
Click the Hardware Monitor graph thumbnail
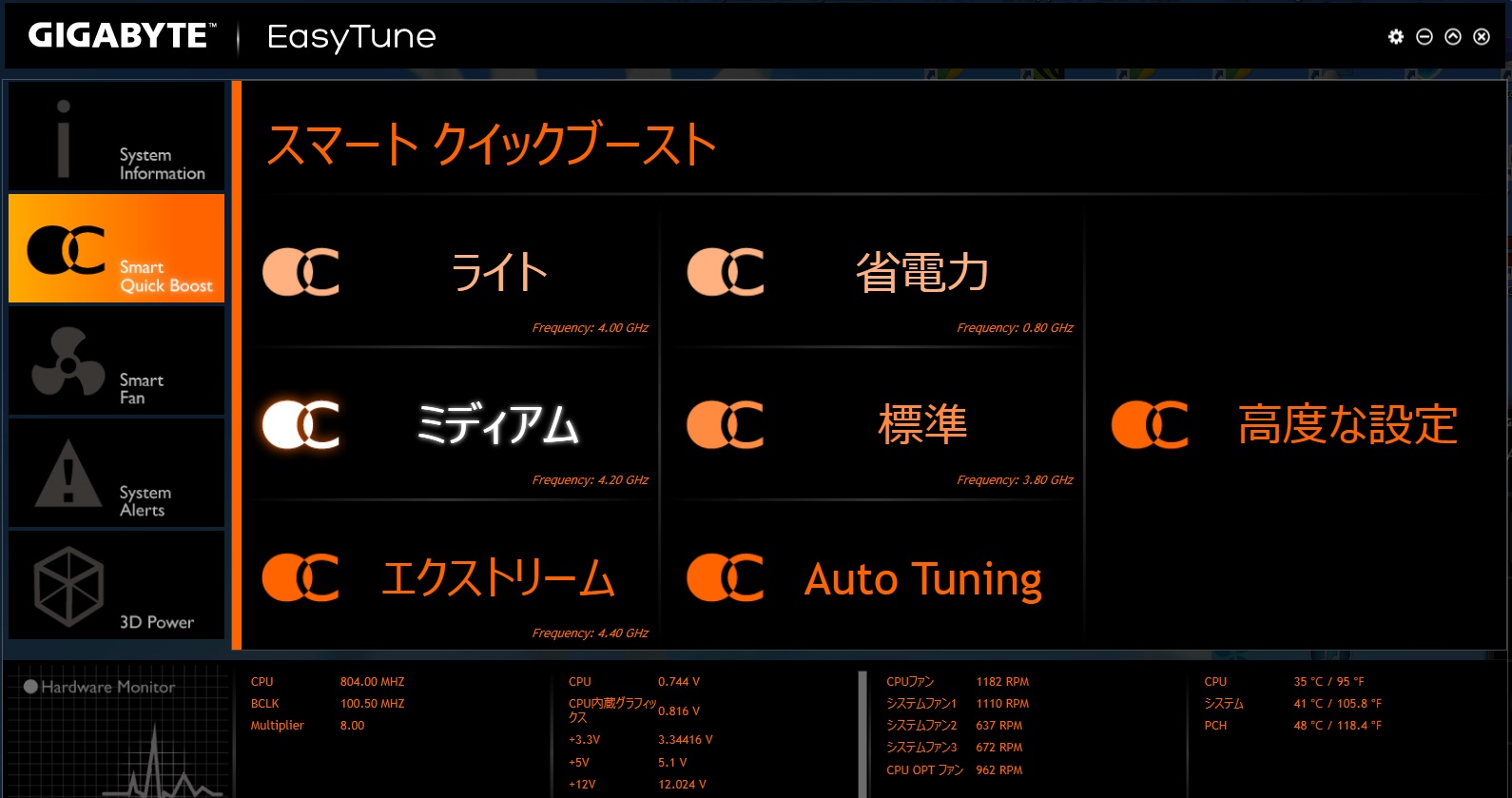(119, 732)
